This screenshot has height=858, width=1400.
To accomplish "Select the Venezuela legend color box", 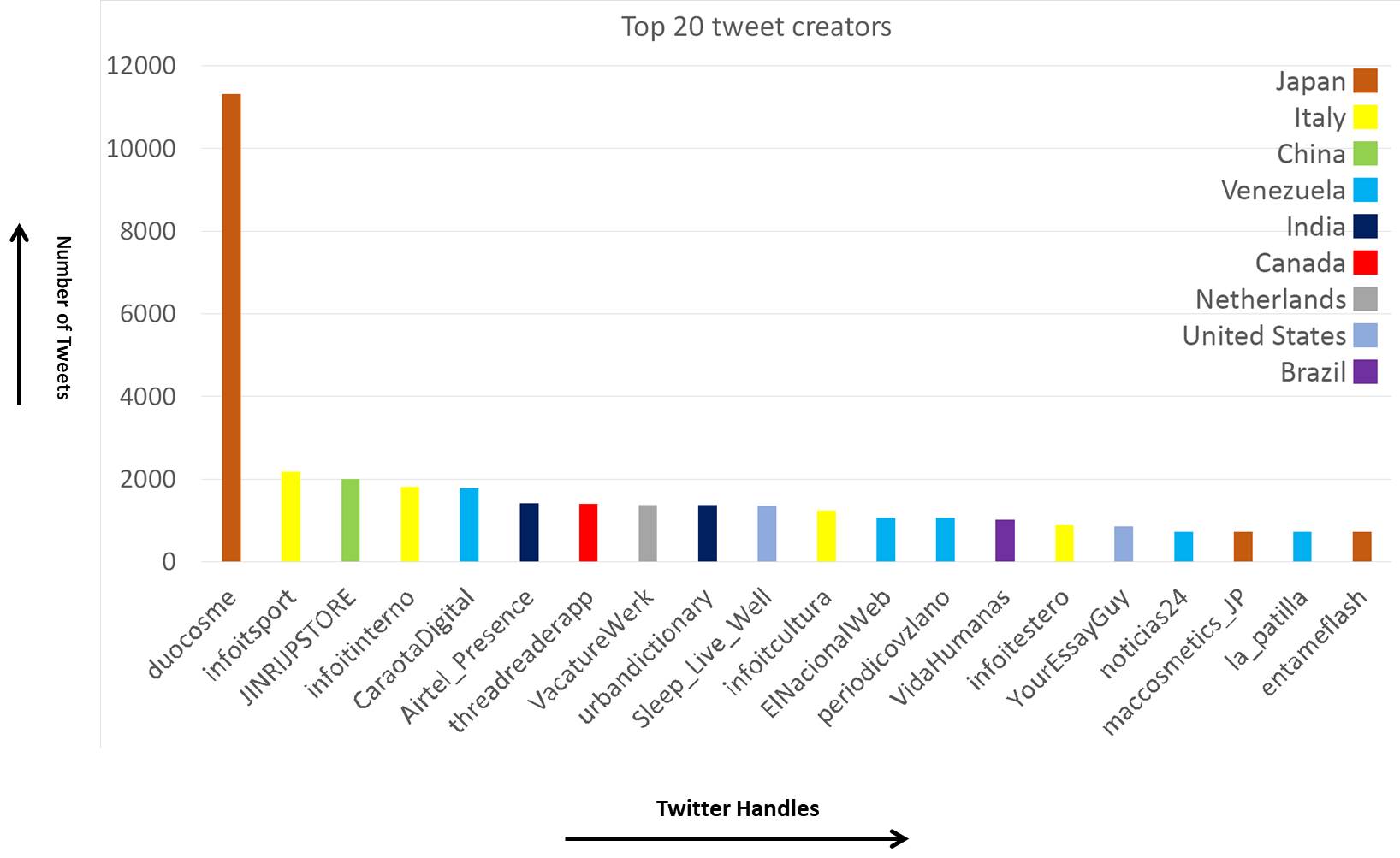I will [1365, 190].
